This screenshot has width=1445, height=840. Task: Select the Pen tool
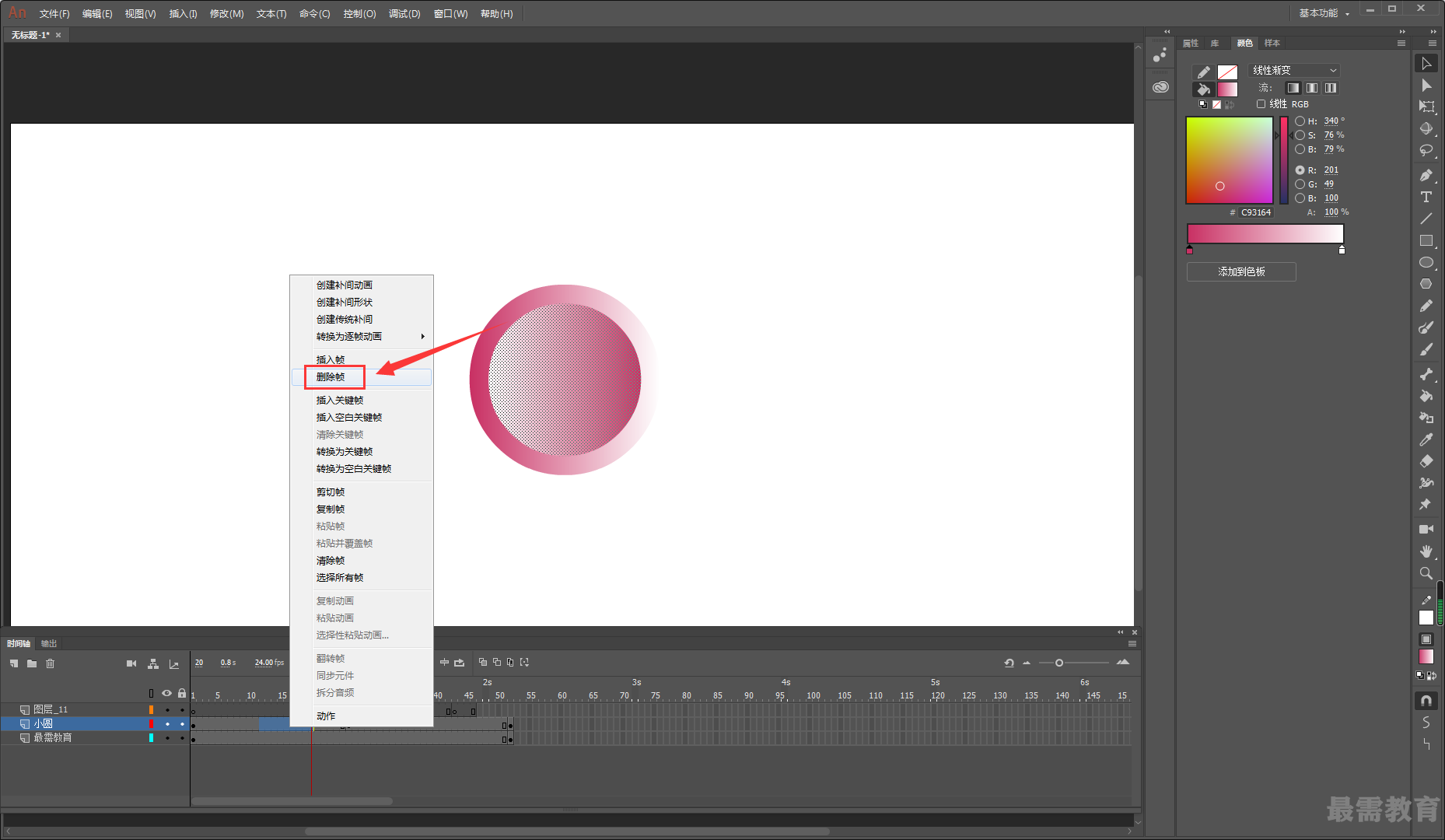point(1426,175)
